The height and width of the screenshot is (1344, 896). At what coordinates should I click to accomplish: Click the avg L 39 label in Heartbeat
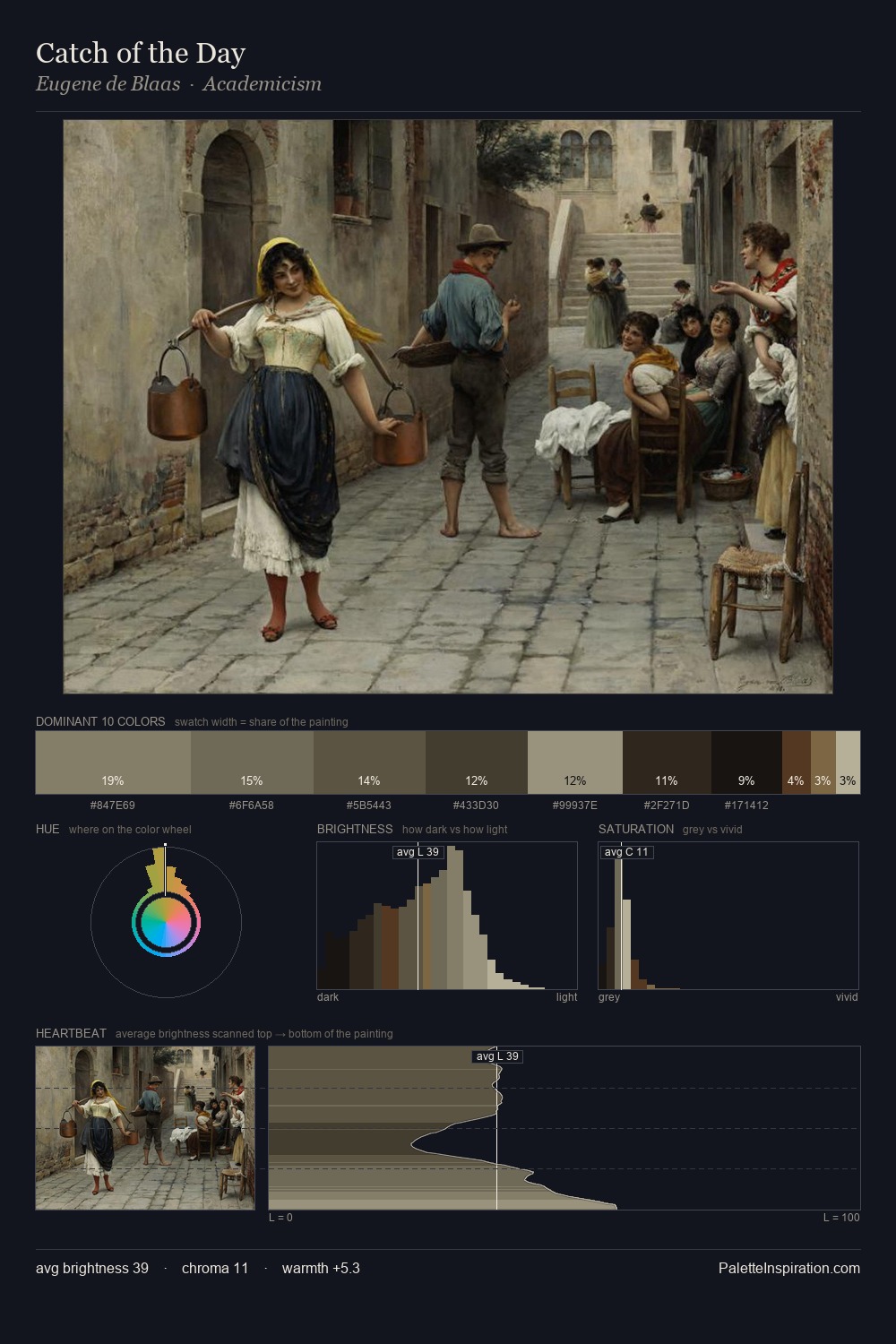pos(497,1056)
